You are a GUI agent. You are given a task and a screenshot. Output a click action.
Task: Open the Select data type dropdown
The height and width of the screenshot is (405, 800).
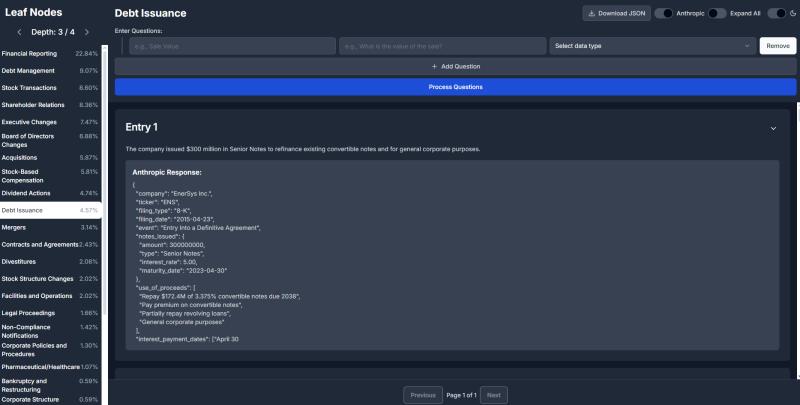(652, 46)
